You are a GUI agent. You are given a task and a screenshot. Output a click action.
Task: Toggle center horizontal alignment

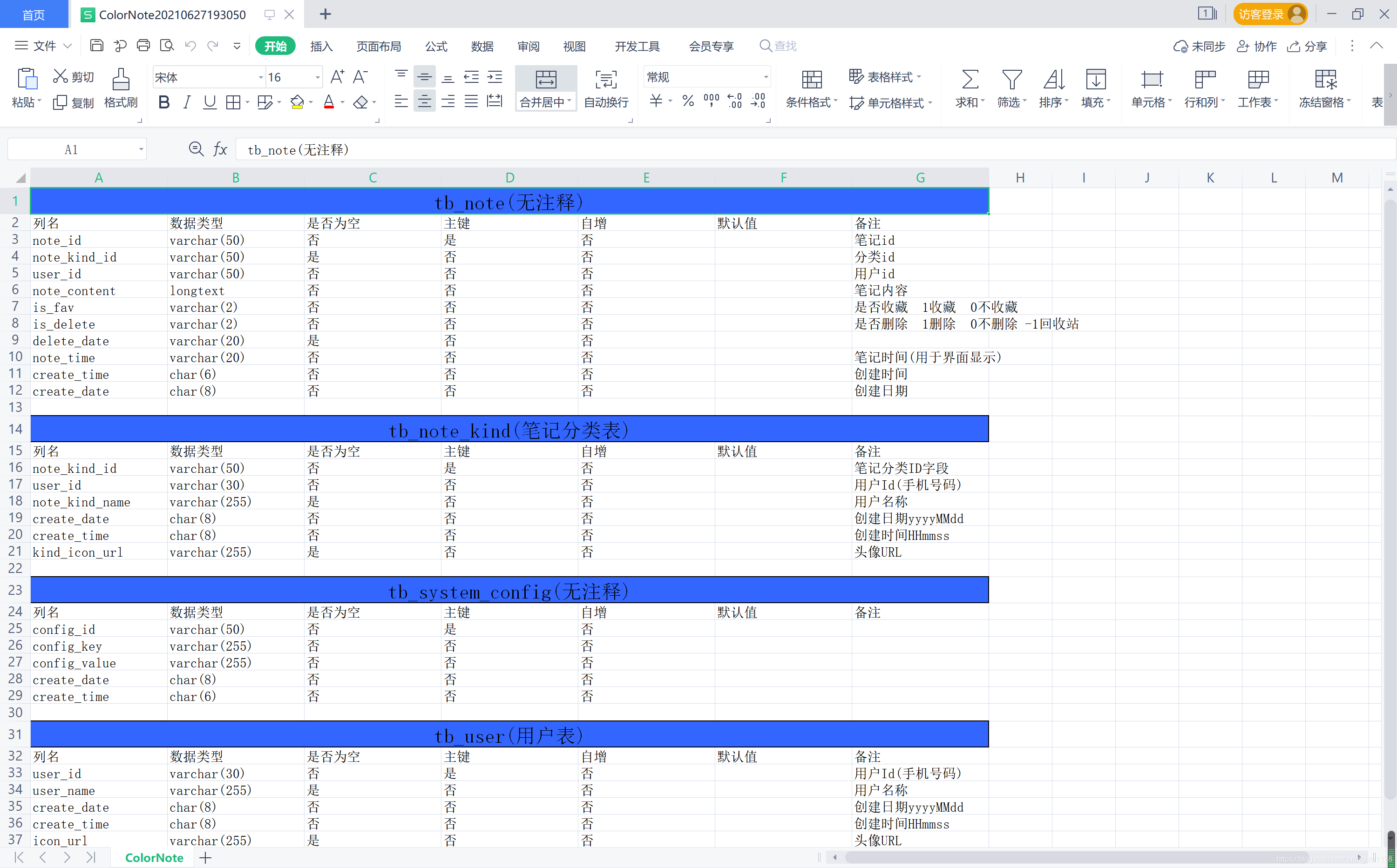(425, 101)
